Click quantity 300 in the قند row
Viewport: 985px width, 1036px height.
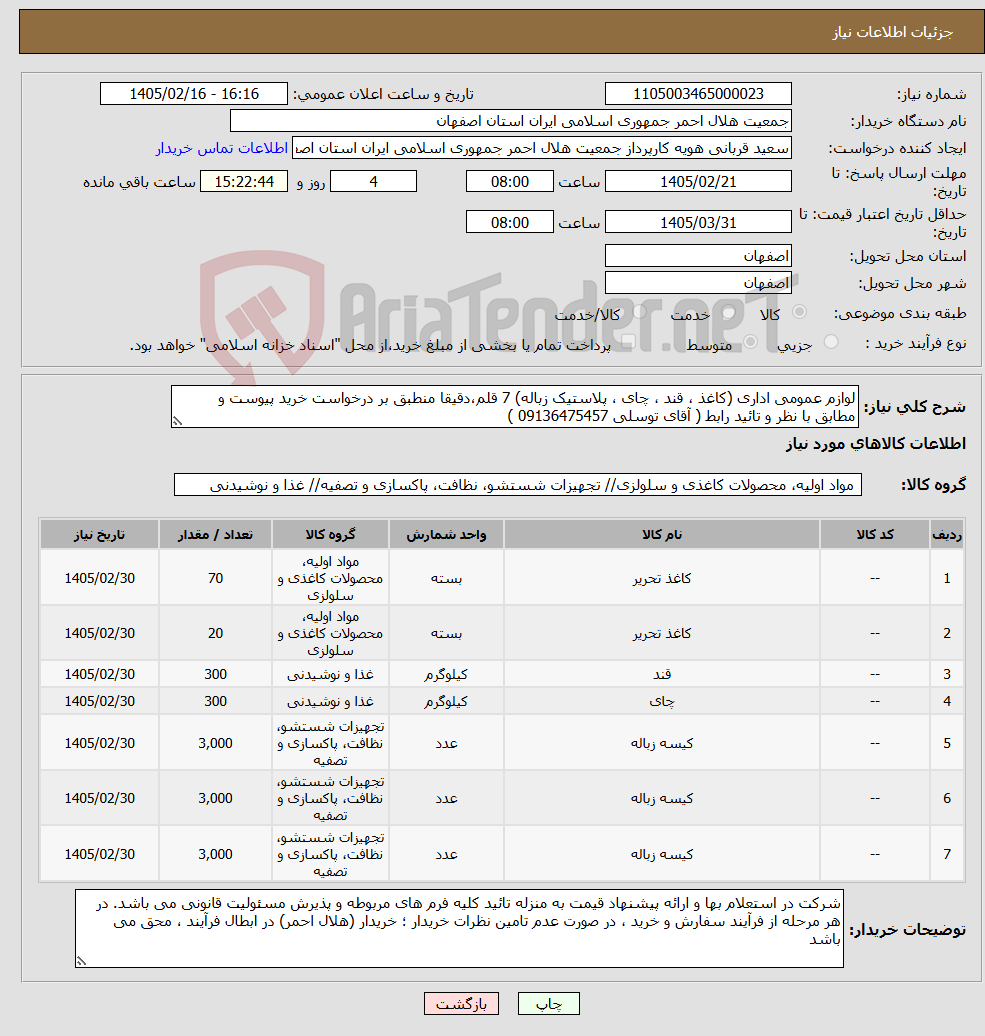click(215, 674)
